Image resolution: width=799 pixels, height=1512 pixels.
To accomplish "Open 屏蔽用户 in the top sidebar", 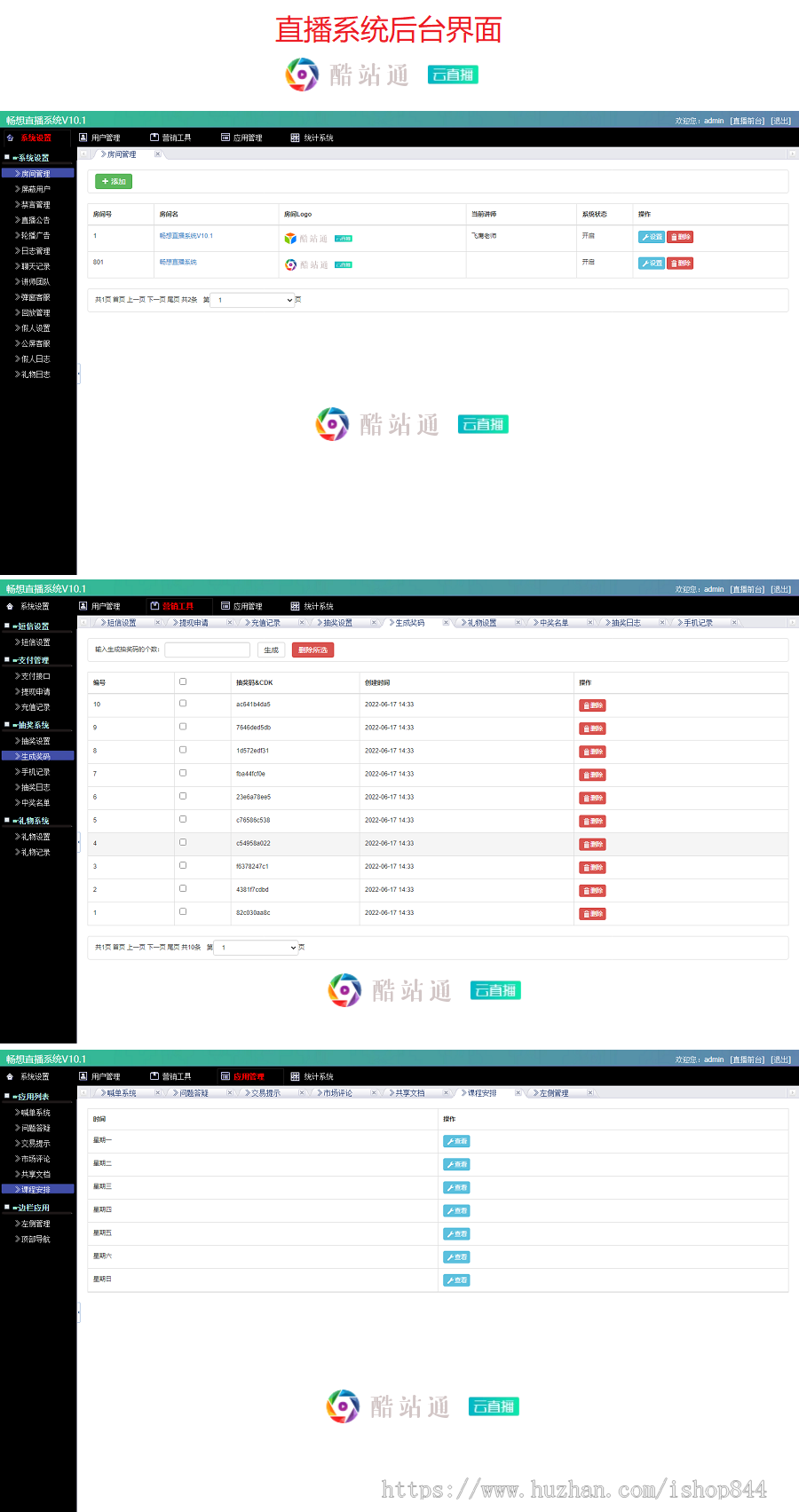I will pyautogui.click(x=36, y=189).
